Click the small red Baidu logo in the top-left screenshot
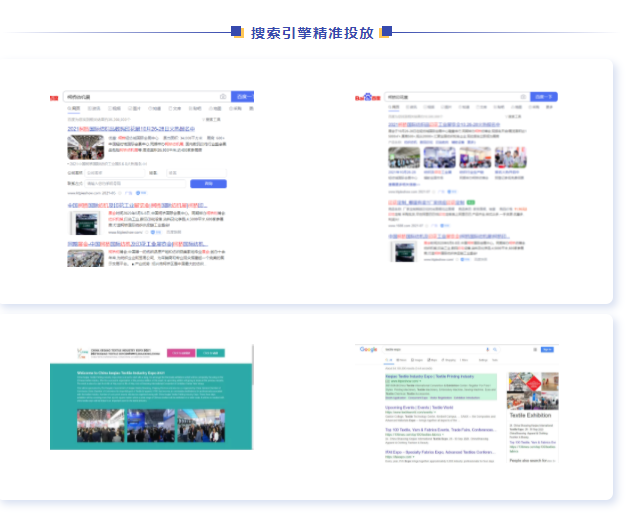The image size is (629, 515). point(55,97)
